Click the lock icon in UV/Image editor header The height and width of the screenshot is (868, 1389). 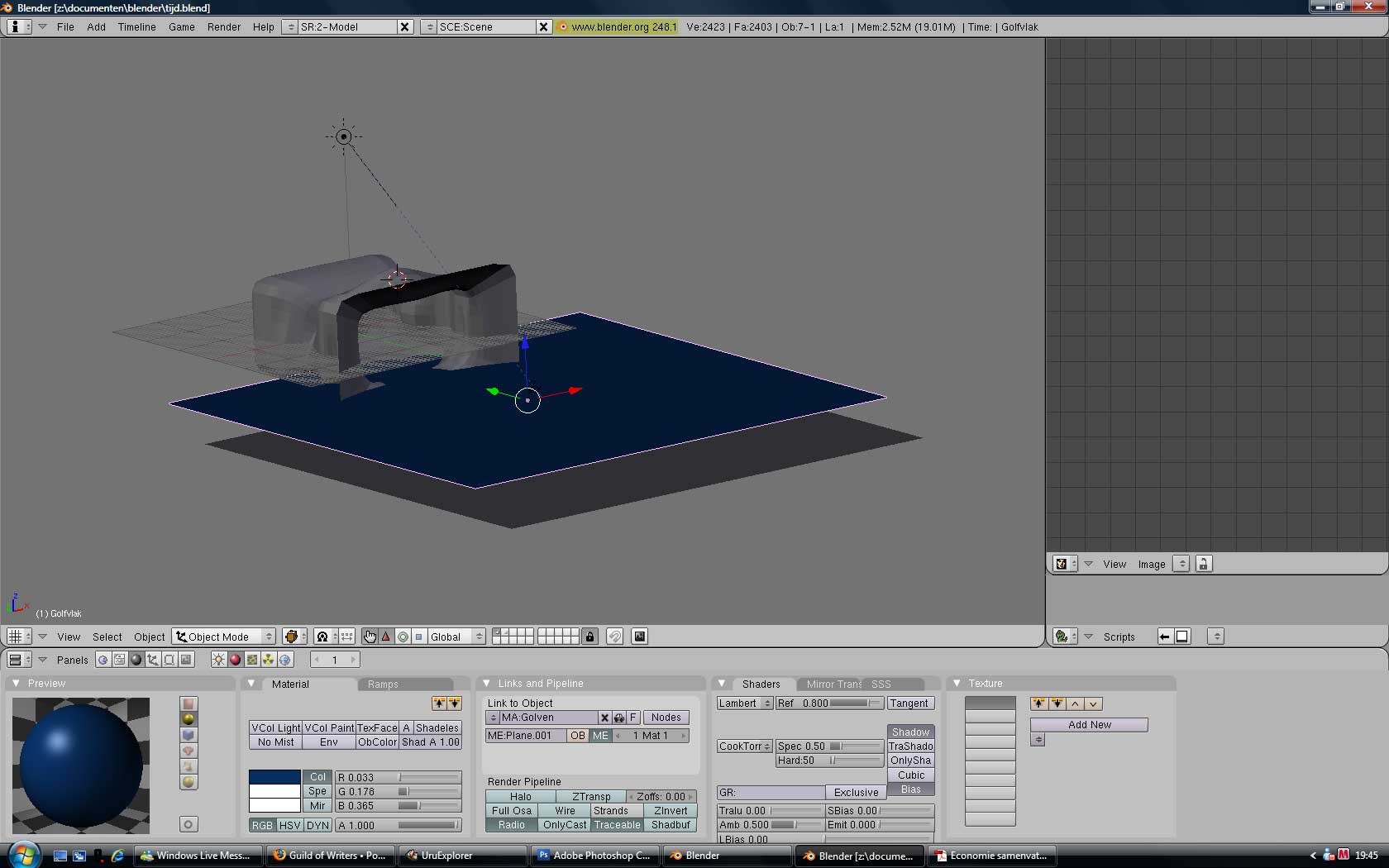coord(1204,564)
